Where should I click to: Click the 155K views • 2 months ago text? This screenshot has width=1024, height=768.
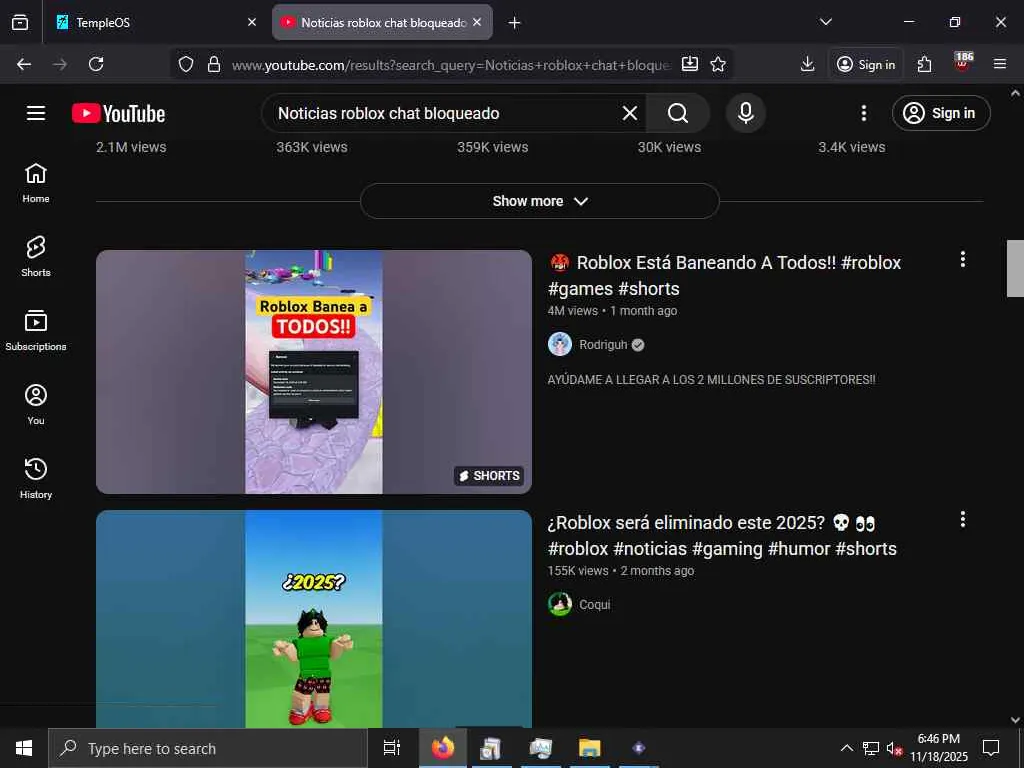point(620,571)
